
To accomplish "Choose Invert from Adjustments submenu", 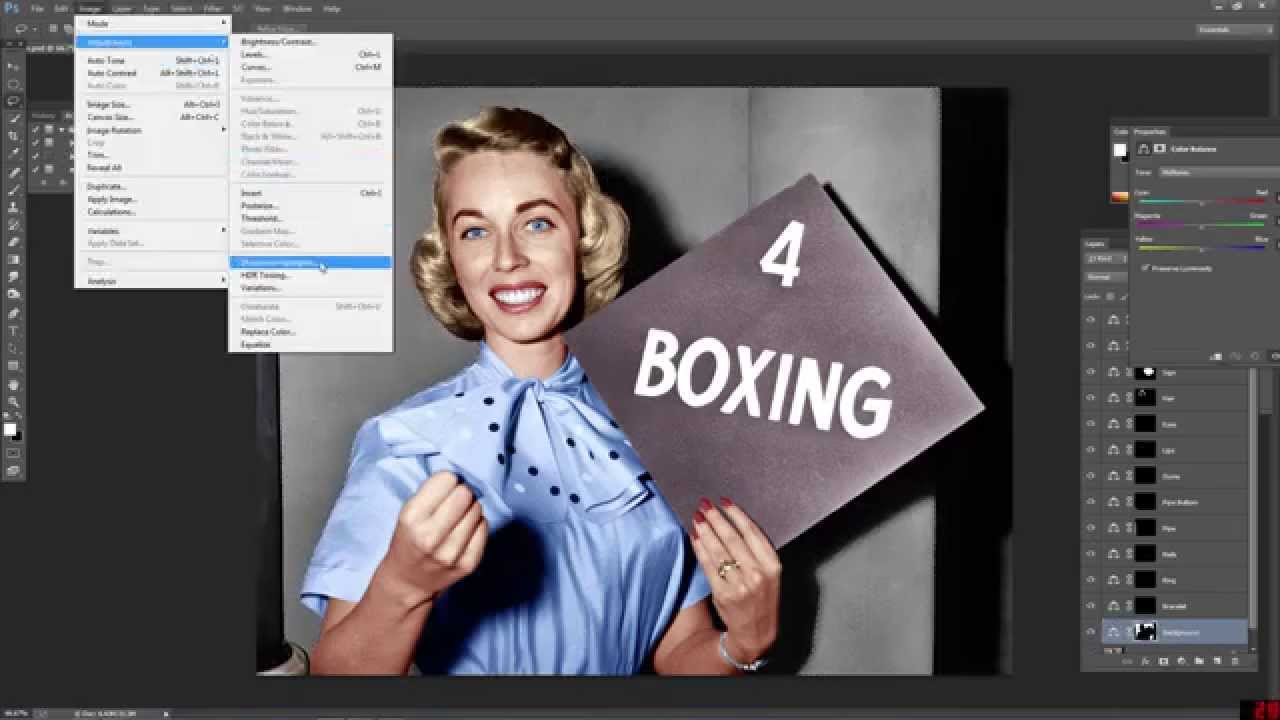I will pyautogui.click(x=310, y=193).
